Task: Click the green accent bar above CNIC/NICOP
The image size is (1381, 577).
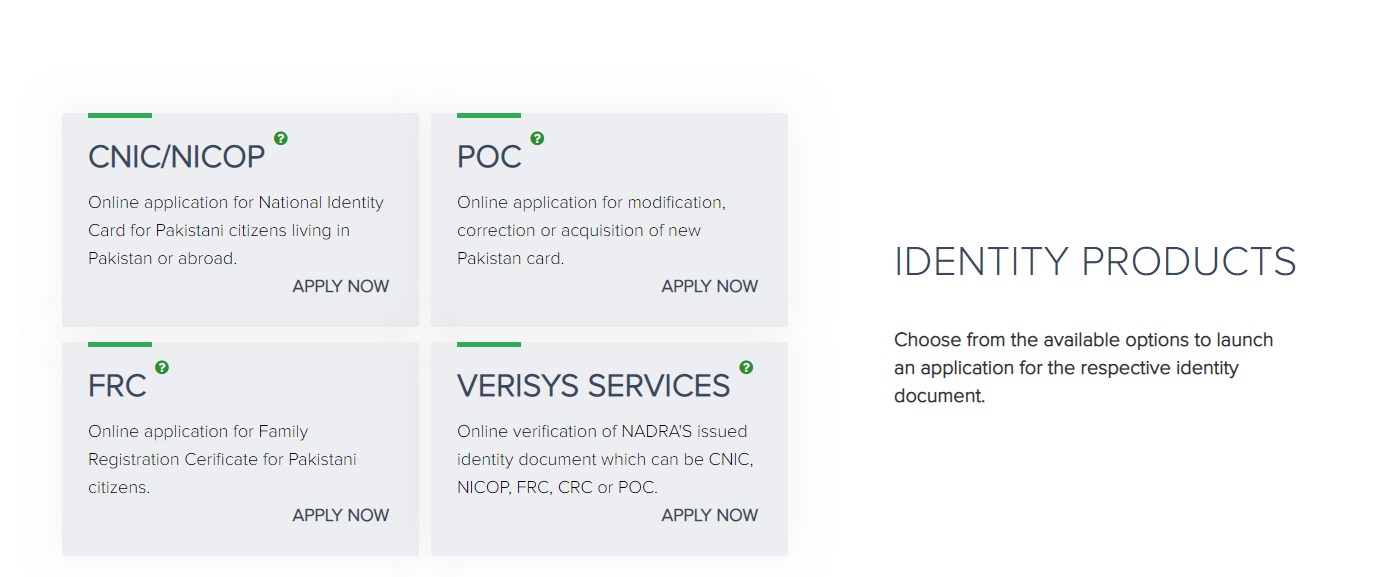Action: click(120, 115)
